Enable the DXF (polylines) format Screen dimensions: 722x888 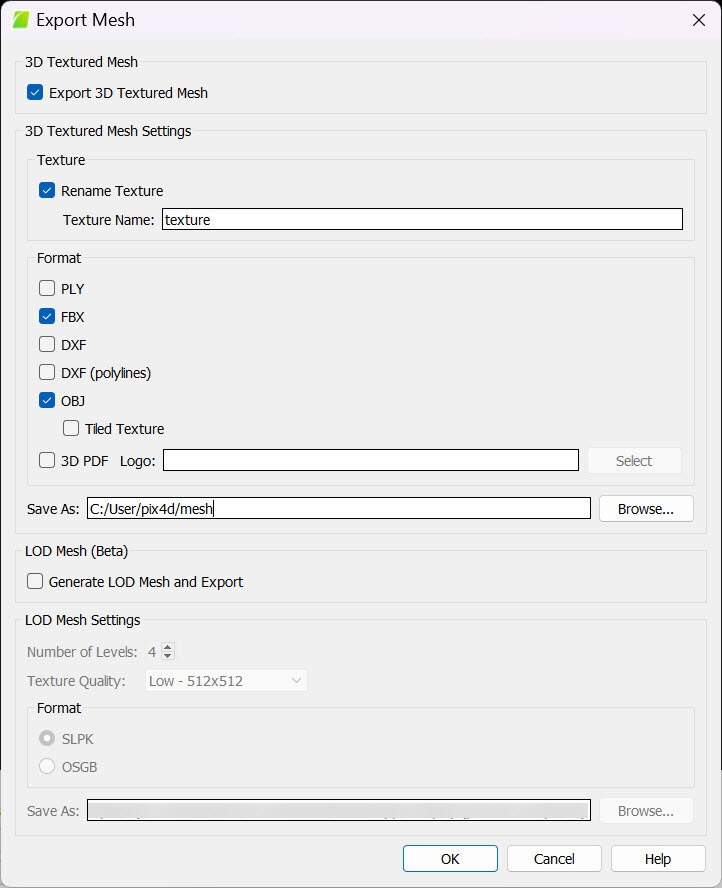pyautogui.click(x=46, y=371)
